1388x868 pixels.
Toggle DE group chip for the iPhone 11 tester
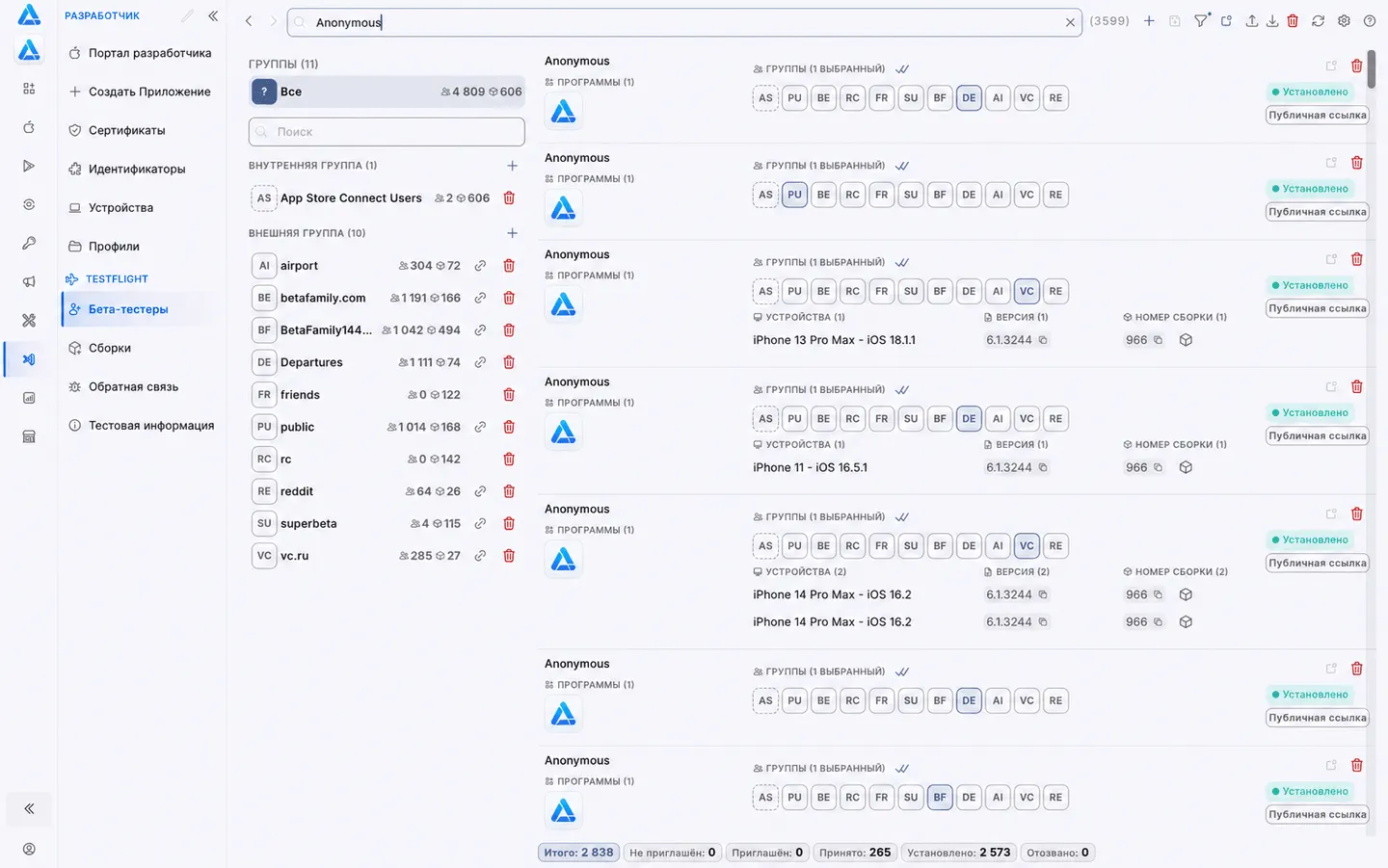point(969,418)
